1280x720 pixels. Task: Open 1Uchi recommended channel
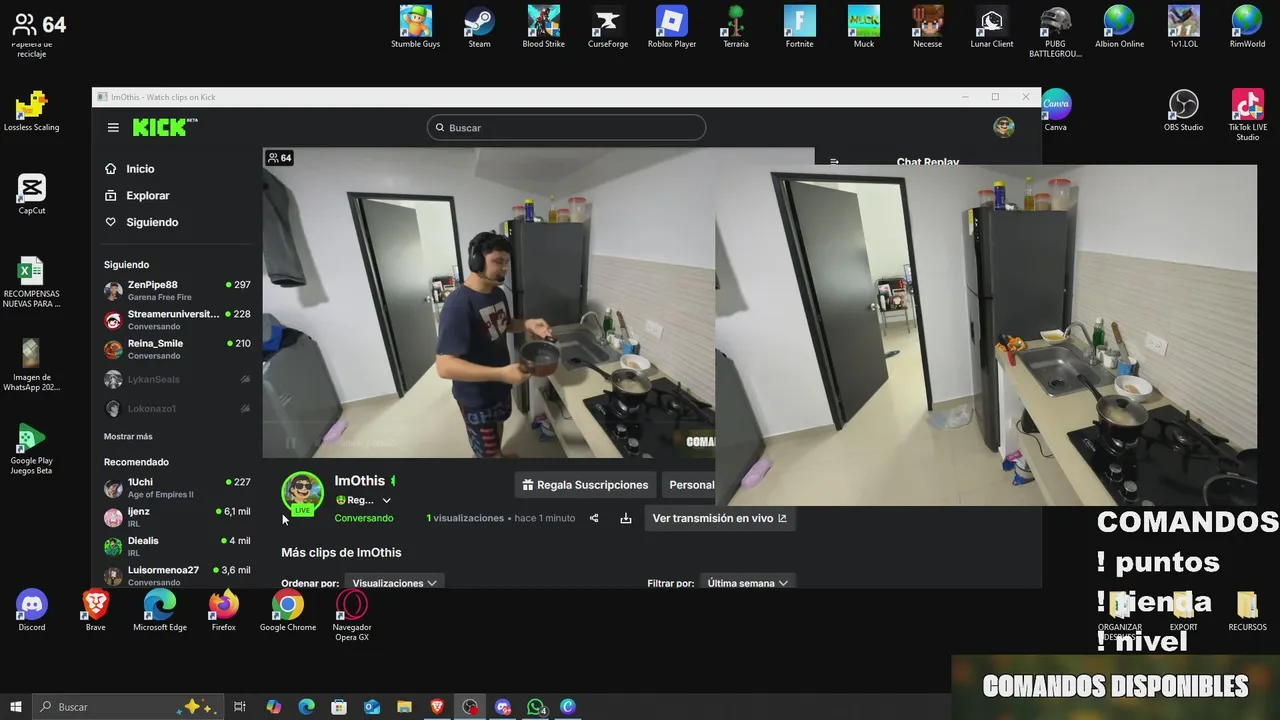click(177, 487)
